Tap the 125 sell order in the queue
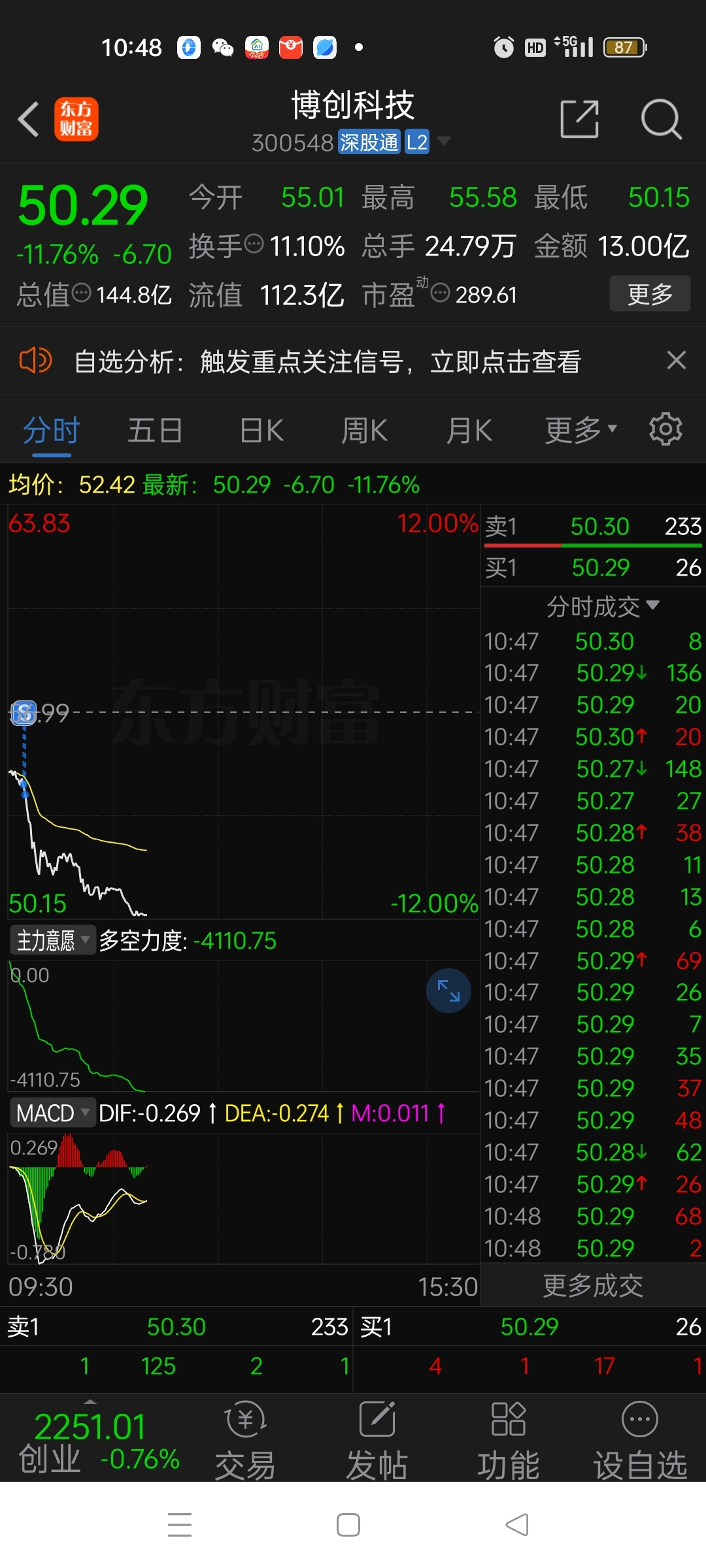Image resolution: width=706 pixels, height=1568 pixels. point(158,1366)
